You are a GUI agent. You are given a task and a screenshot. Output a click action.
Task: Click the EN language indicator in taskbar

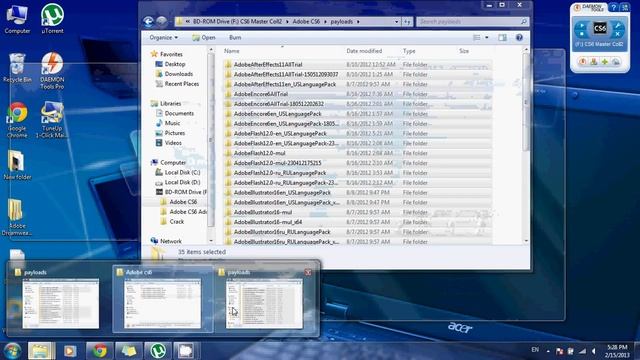535,350
